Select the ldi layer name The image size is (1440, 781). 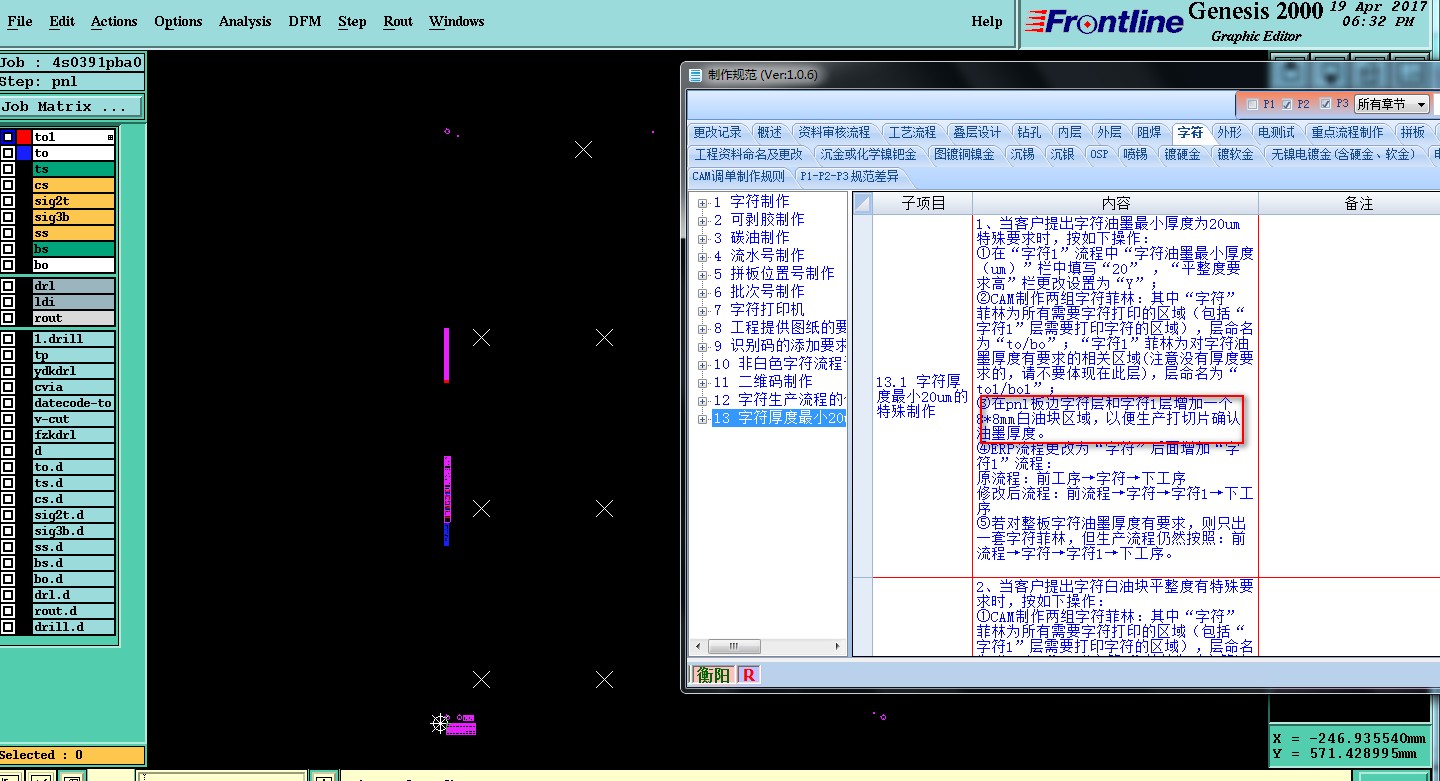click(x=74, y=302)
